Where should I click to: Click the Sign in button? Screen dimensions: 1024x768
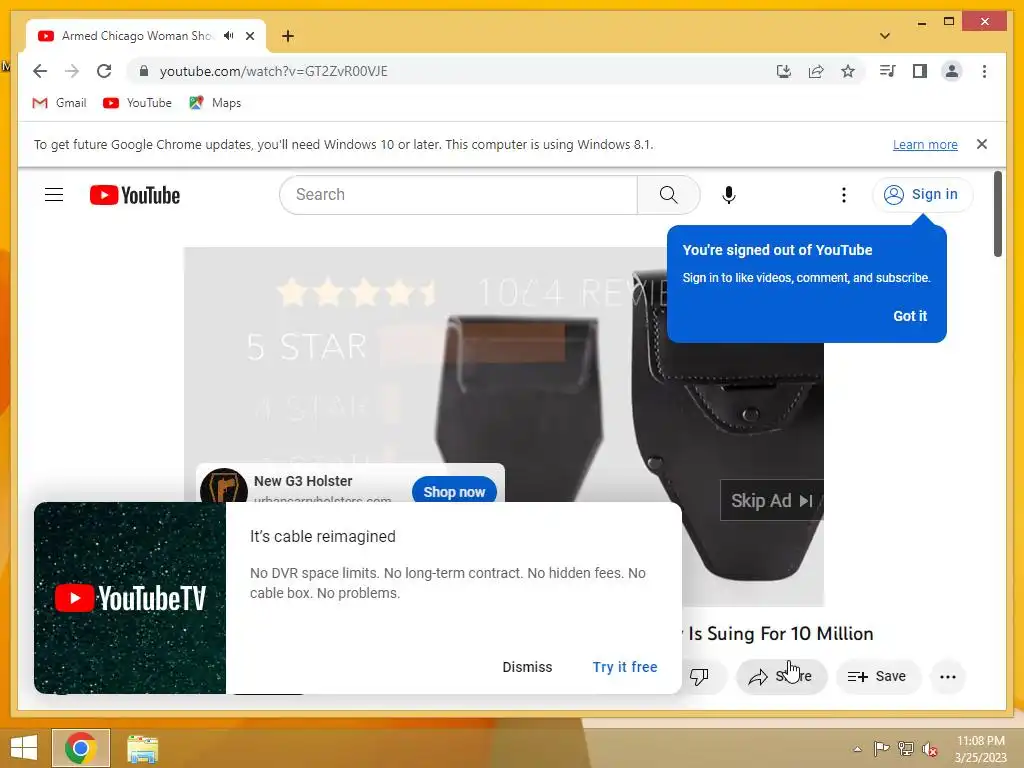point(921,195)
